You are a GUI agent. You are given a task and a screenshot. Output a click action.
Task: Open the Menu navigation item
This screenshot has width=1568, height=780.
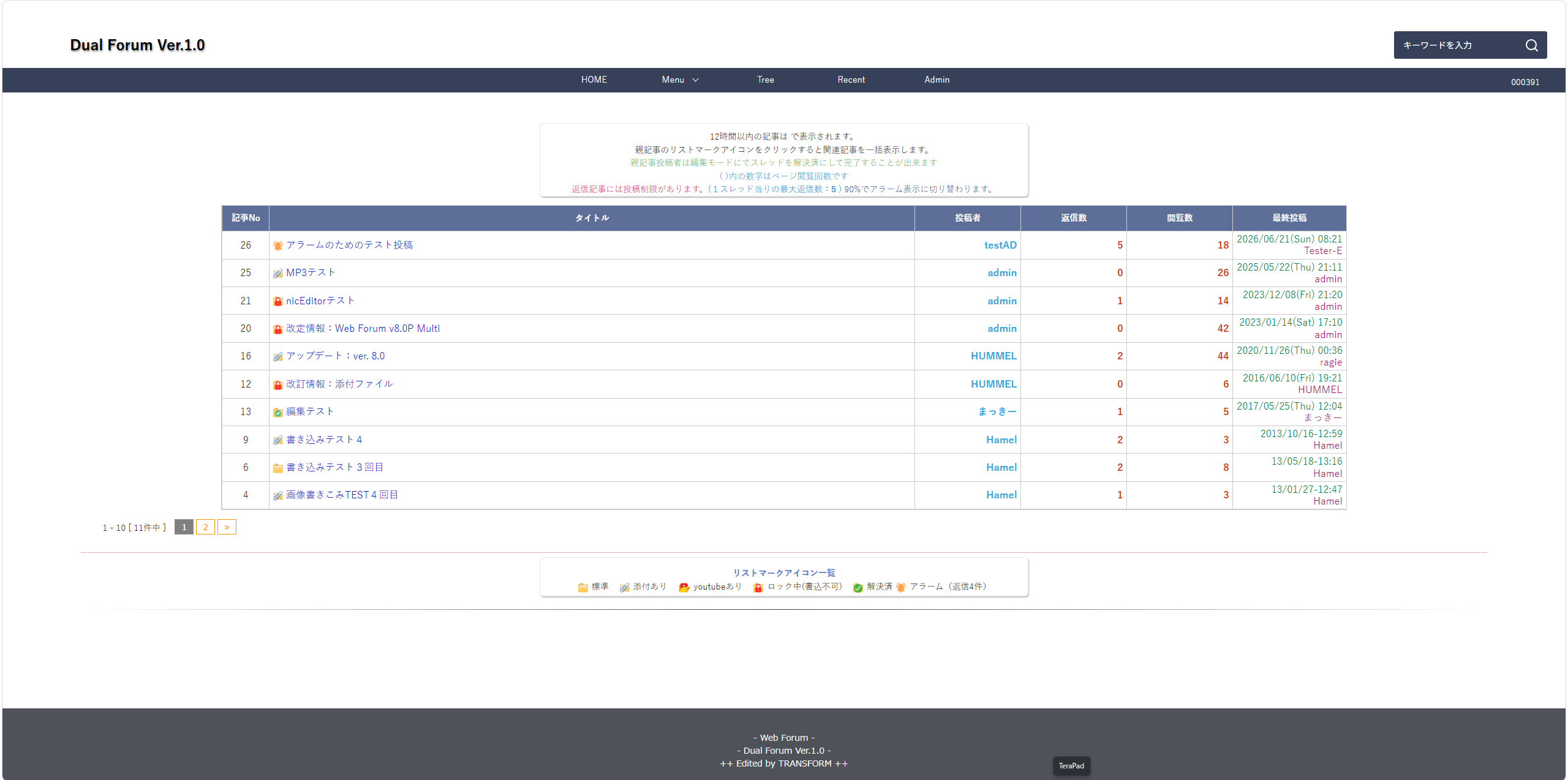pyautogui.click(x=673, y=80)
